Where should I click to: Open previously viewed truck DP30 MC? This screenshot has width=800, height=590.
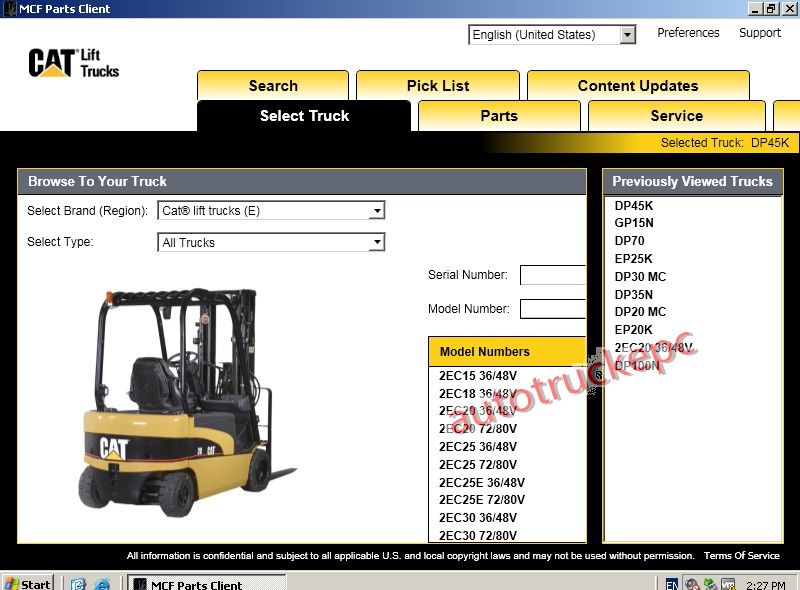tap(640, 277)
